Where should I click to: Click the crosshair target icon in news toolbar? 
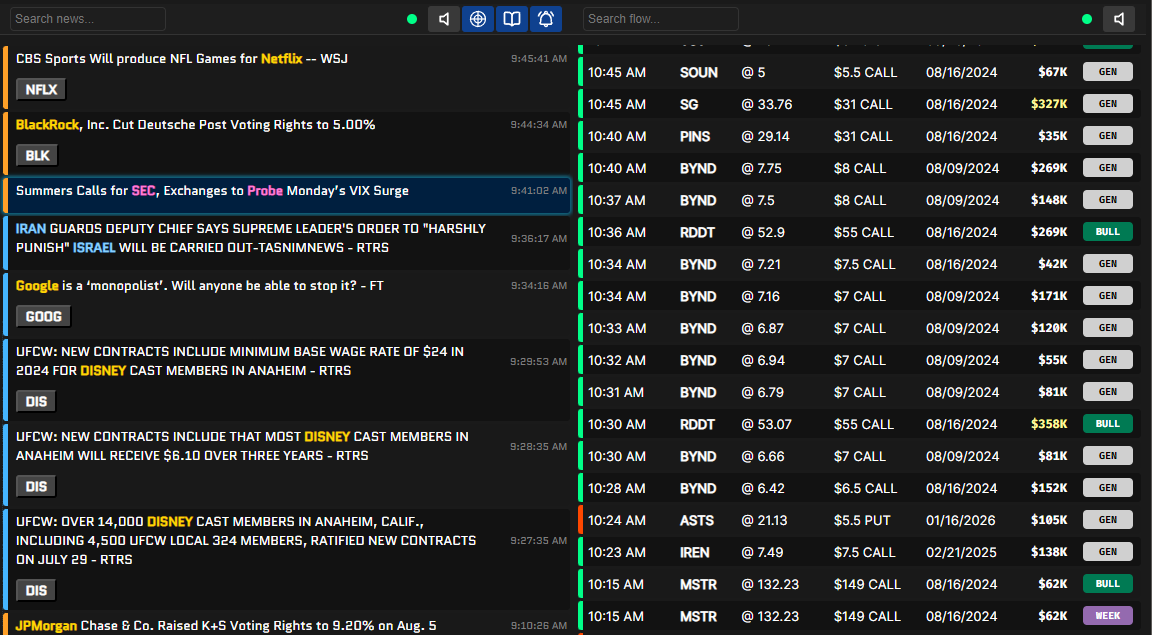pos(478,19)
